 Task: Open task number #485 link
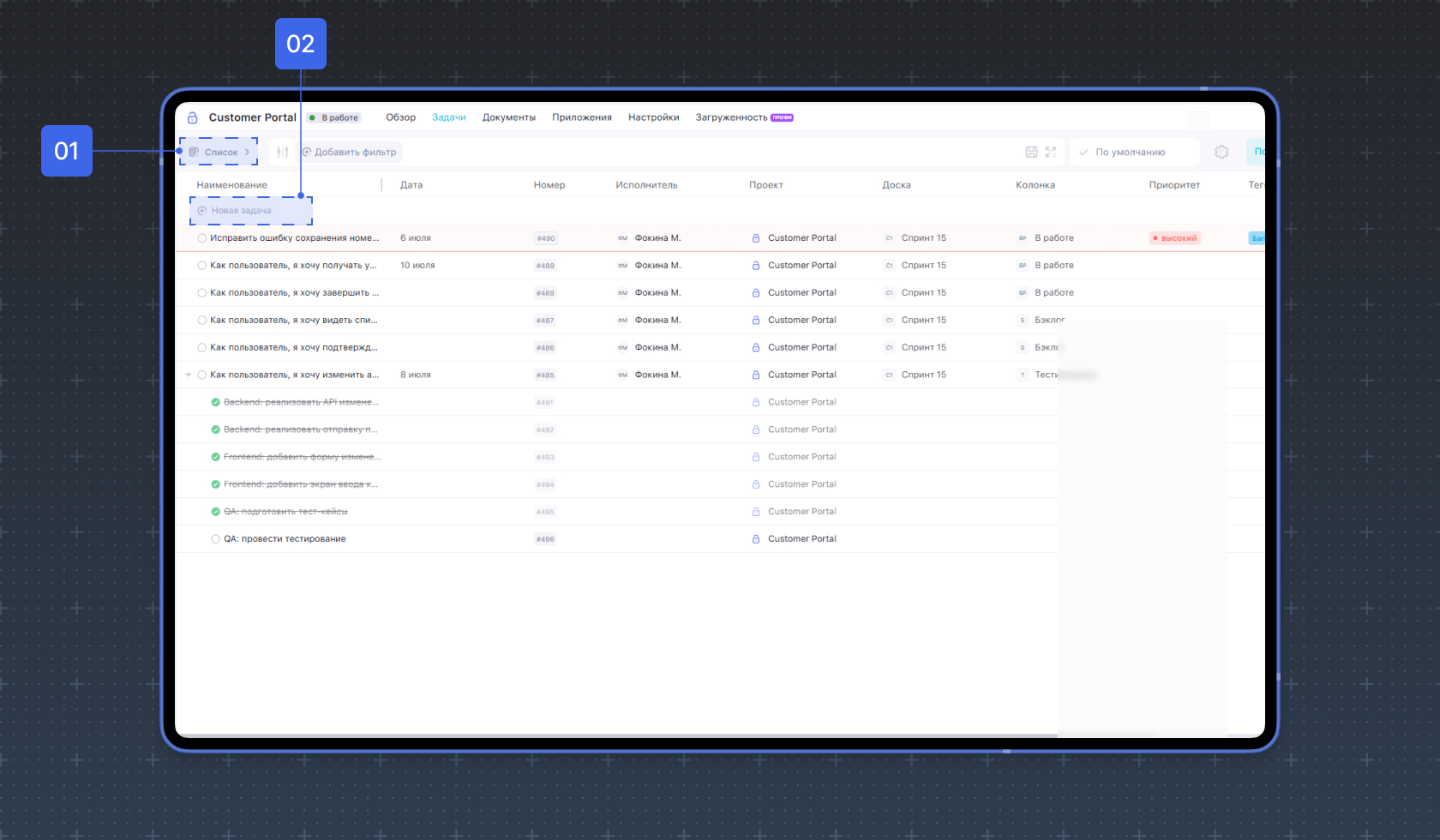[x=545, y=375]
